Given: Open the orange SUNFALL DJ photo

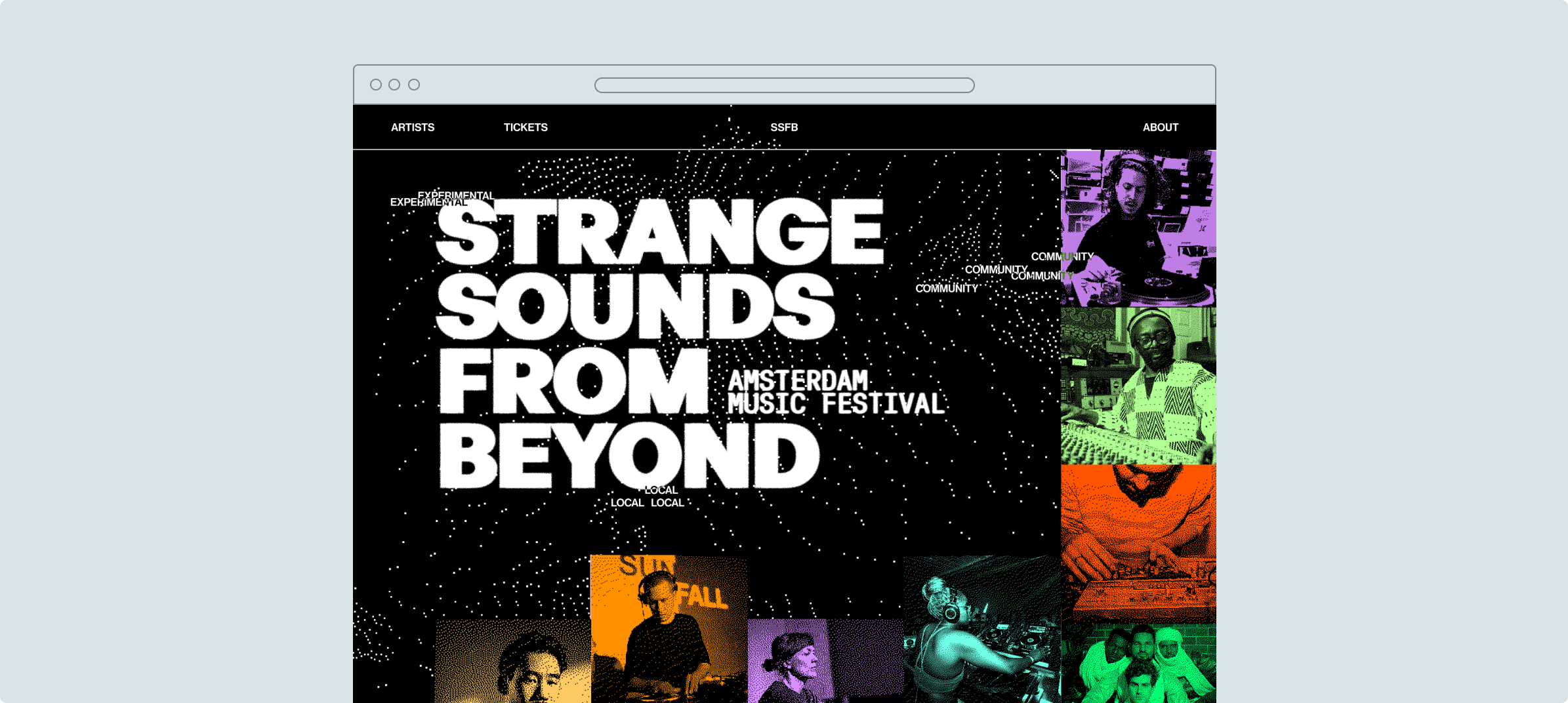Looking at the screenshot, I should pos(669,629).
